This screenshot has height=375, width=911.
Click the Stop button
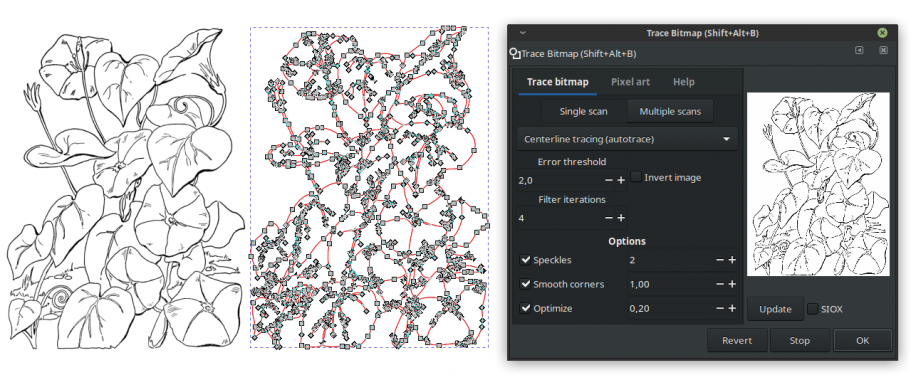(x=799, y=341)
